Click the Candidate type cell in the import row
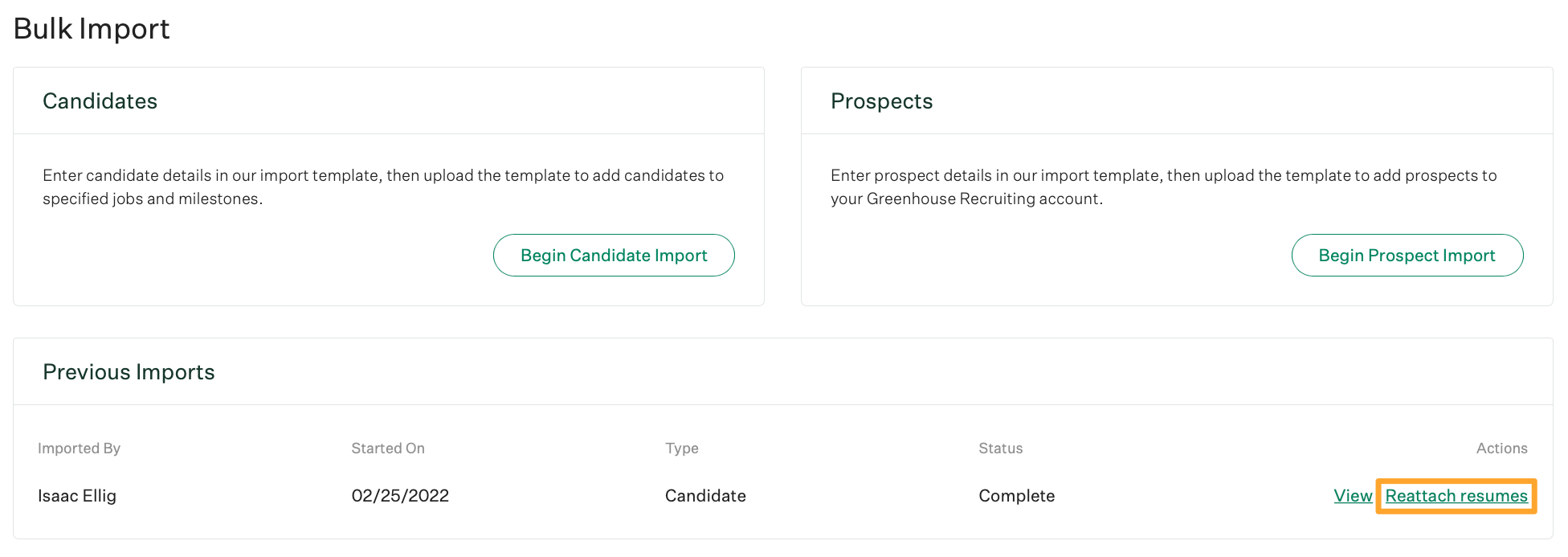 coord(705,496)
